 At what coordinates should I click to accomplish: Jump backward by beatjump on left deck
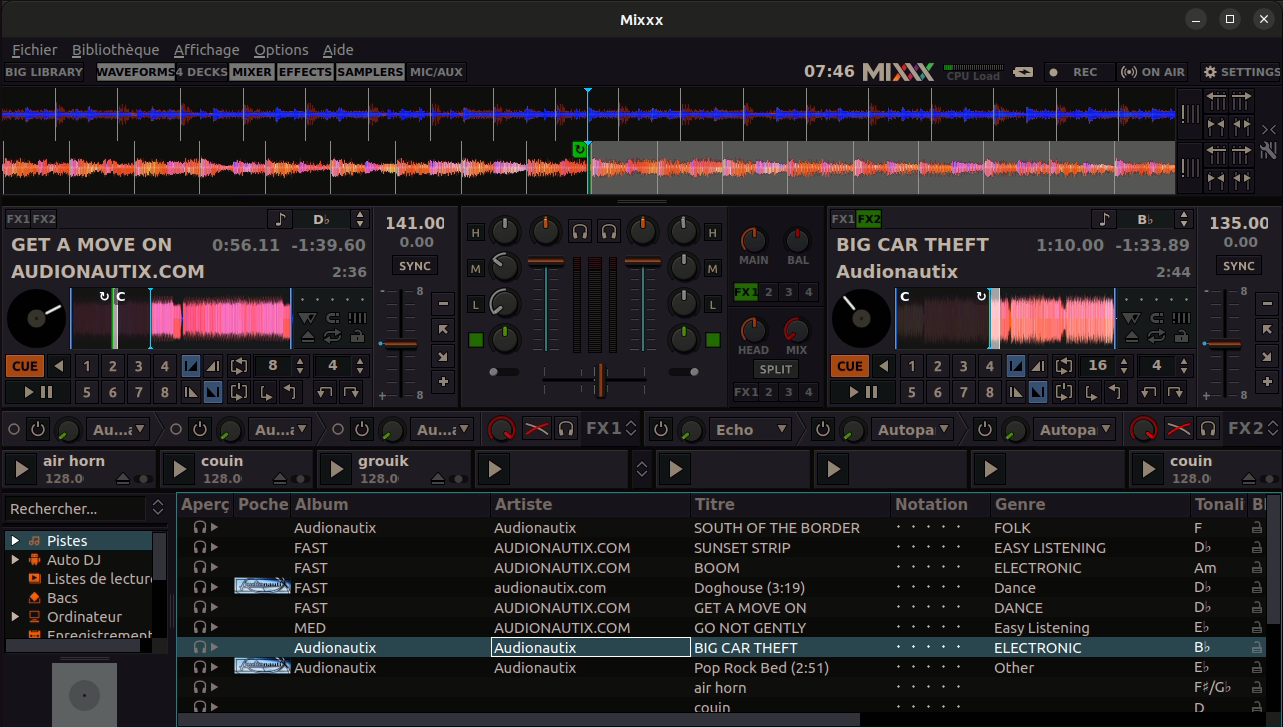[326, 392]
